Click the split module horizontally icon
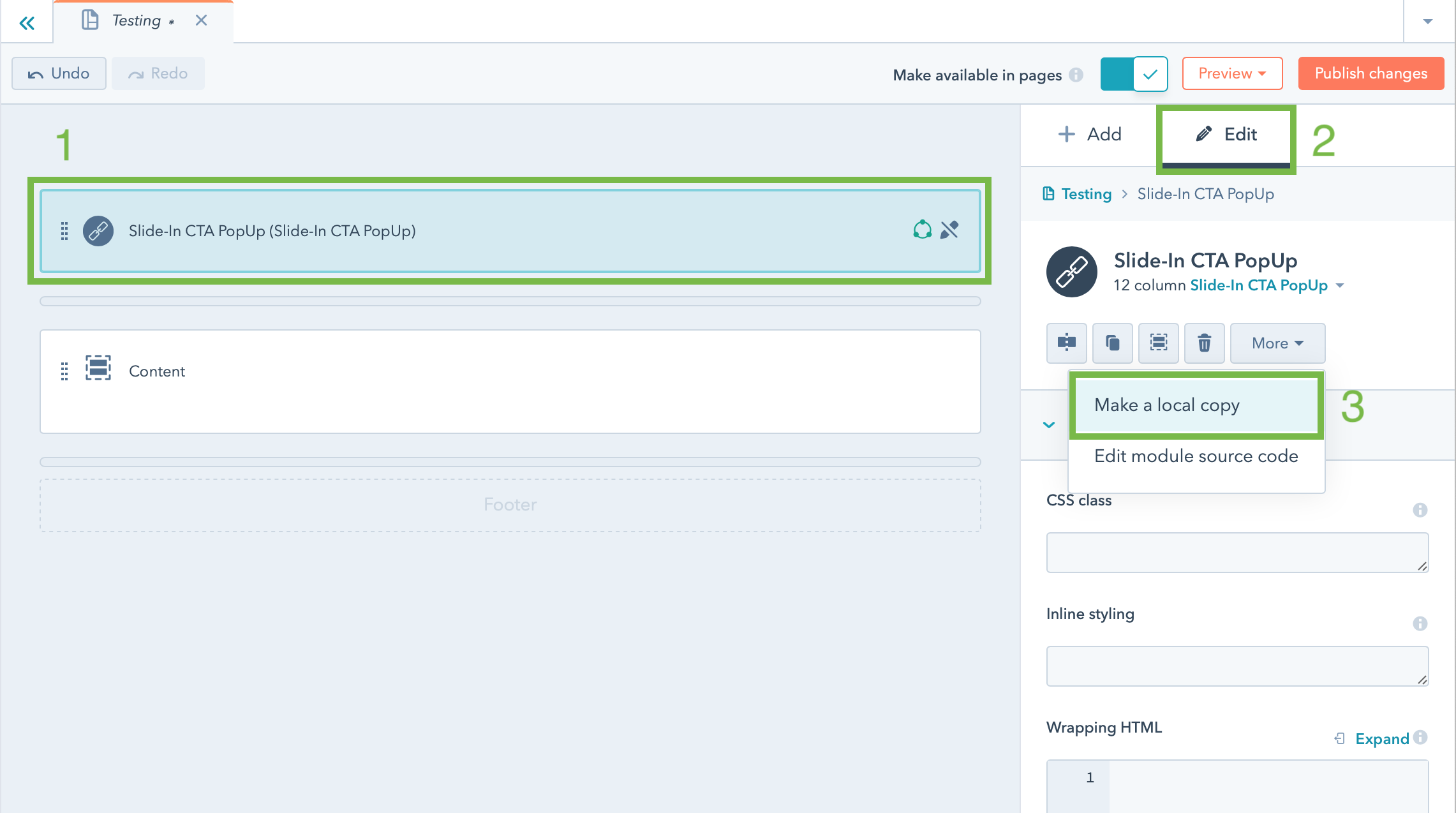The image size is (1456, 813). pyautogui.click(x=1067, y=343)
